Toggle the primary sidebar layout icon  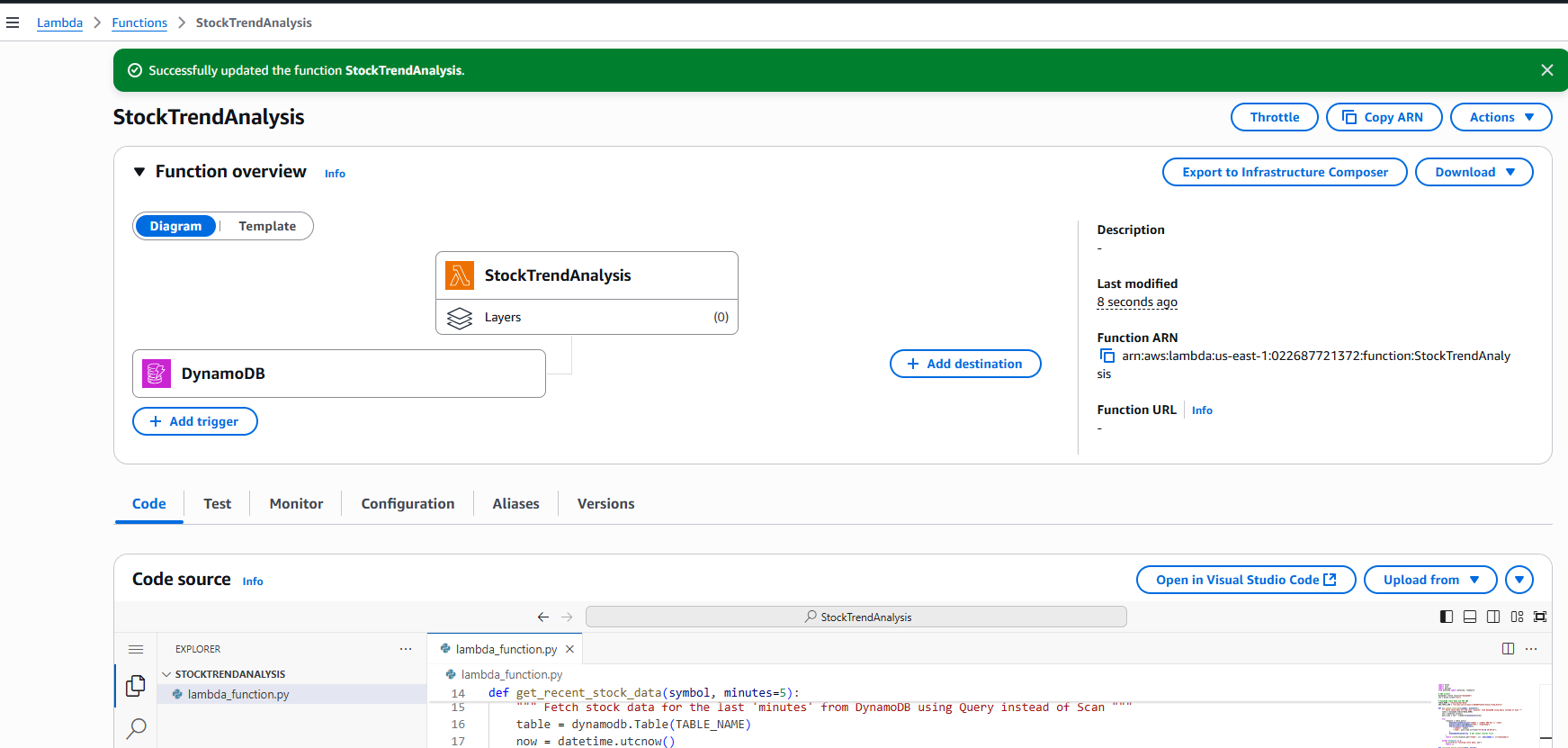tap(1447, 617)
